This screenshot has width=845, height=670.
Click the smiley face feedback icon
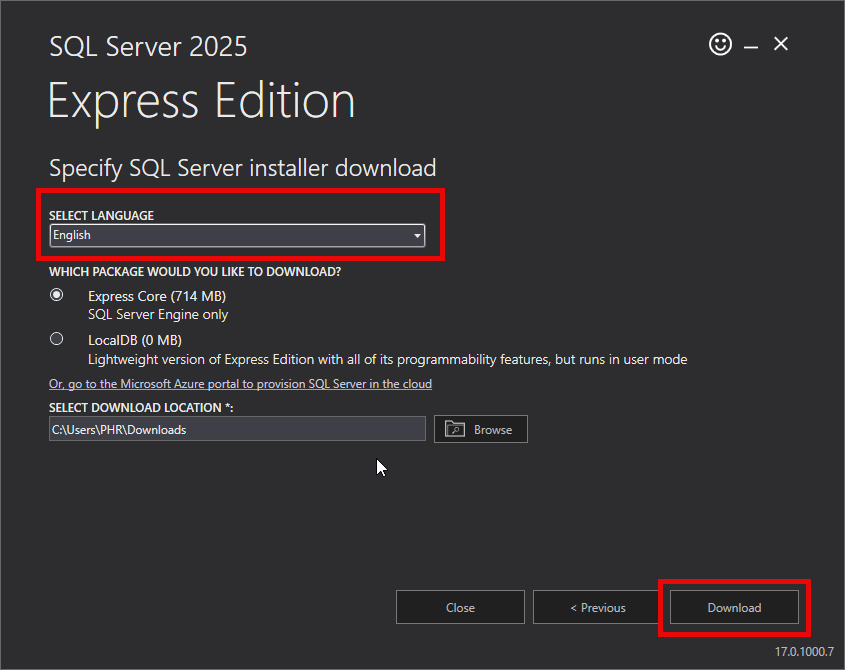[720, 44]
